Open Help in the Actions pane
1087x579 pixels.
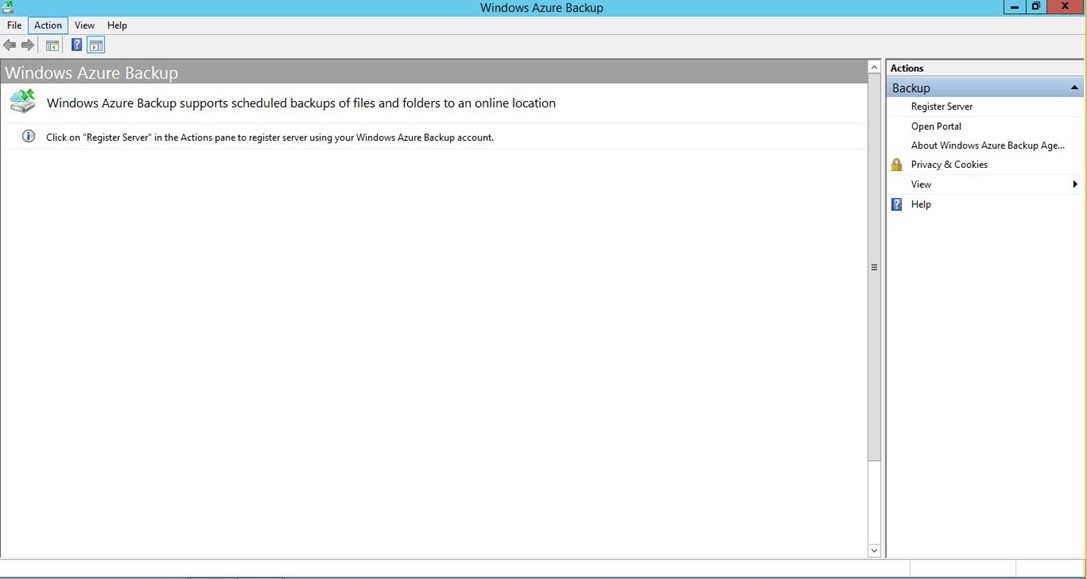coord(921,204)
